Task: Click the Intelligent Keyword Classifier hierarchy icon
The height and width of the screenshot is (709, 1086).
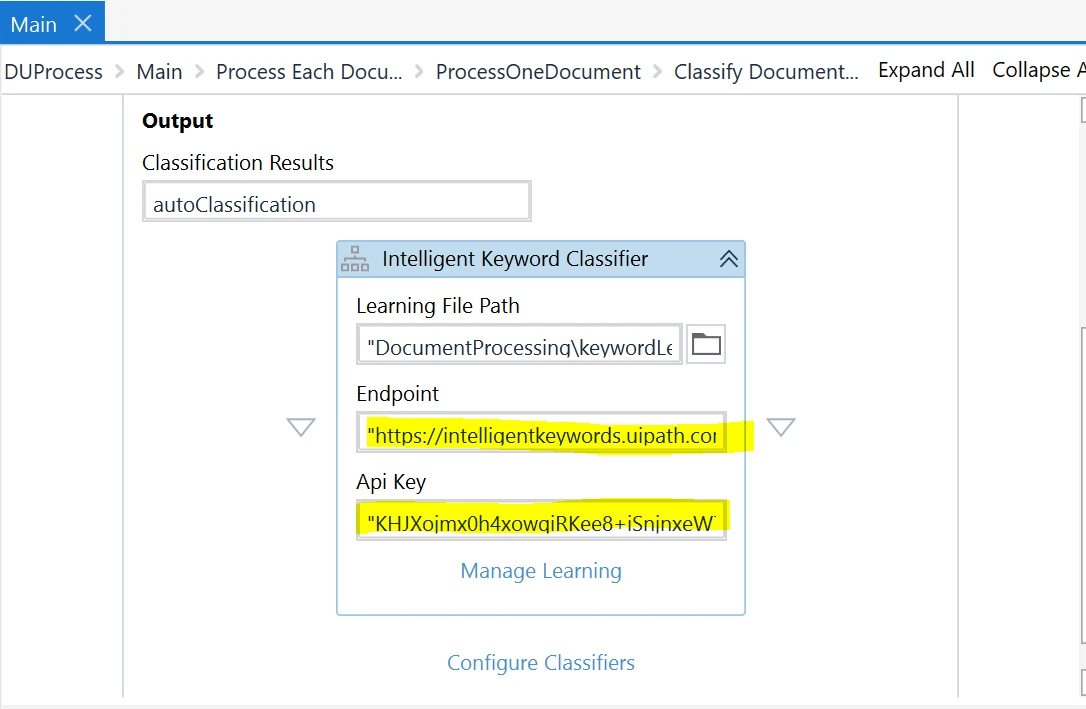Action: point(355,259)
